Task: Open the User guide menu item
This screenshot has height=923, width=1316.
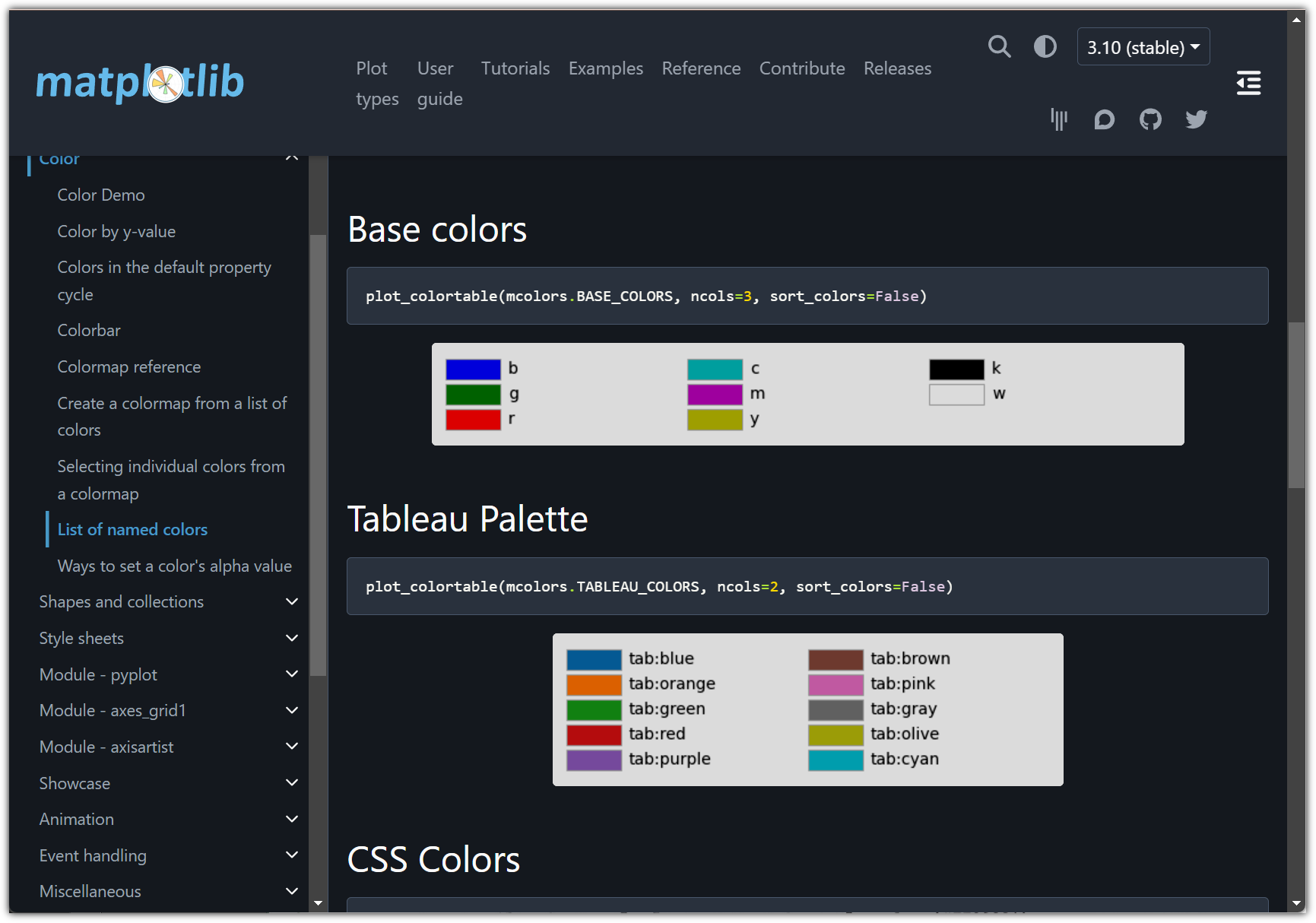Action: pos(439,84)
